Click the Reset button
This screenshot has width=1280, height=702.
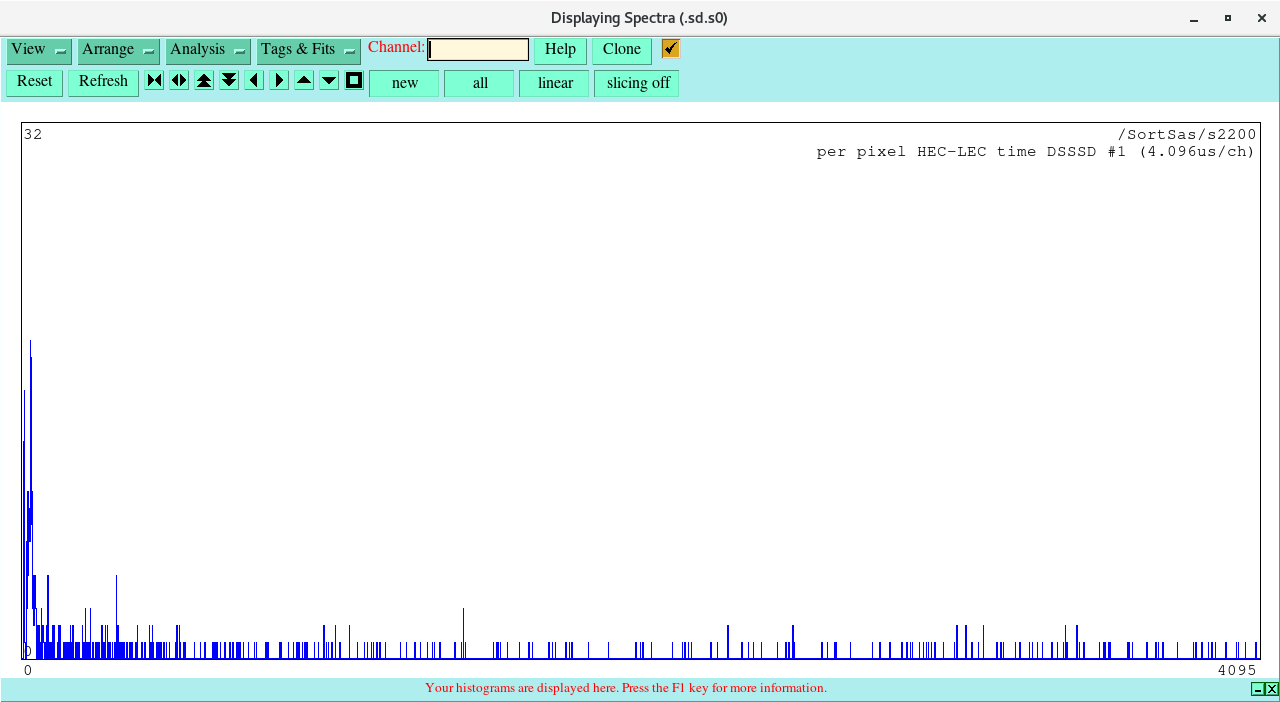coord(35,82)
